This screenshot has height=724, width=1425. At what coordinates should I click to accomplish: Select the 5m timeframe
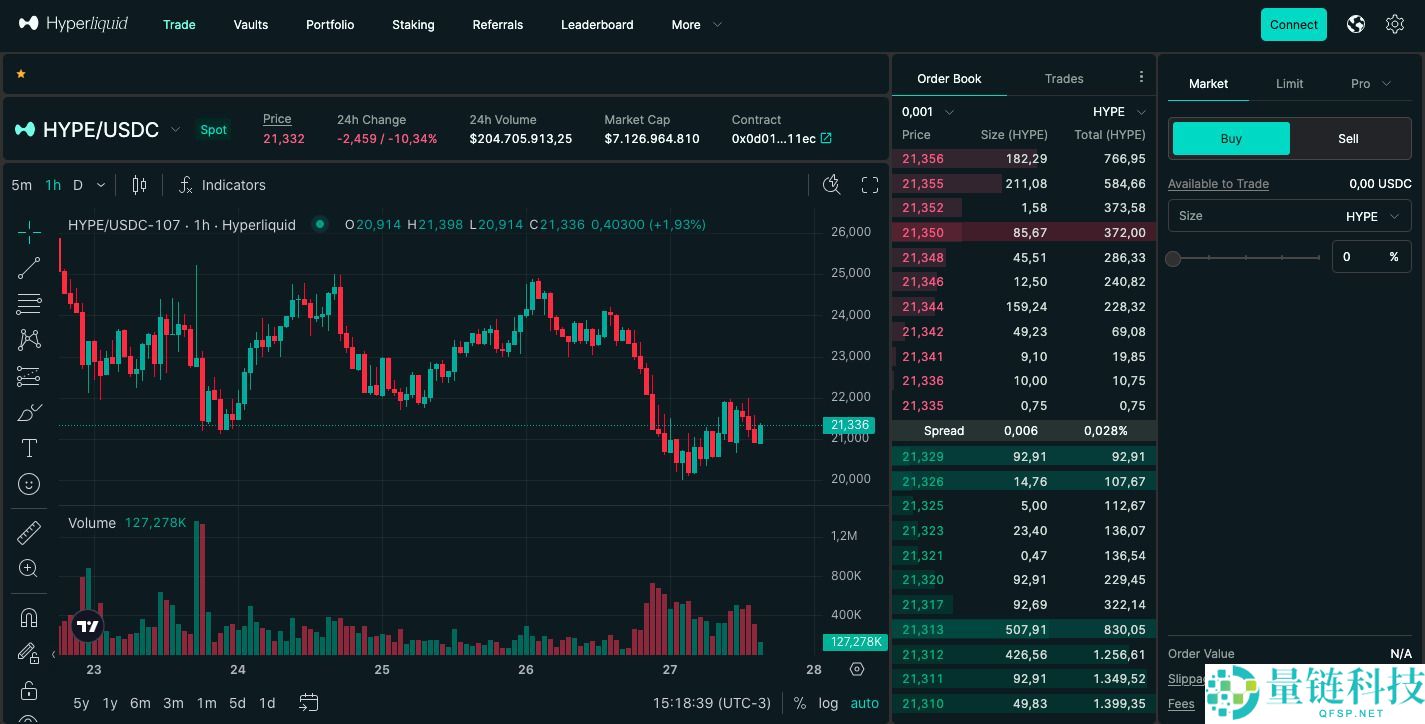(x=21, y=185)
